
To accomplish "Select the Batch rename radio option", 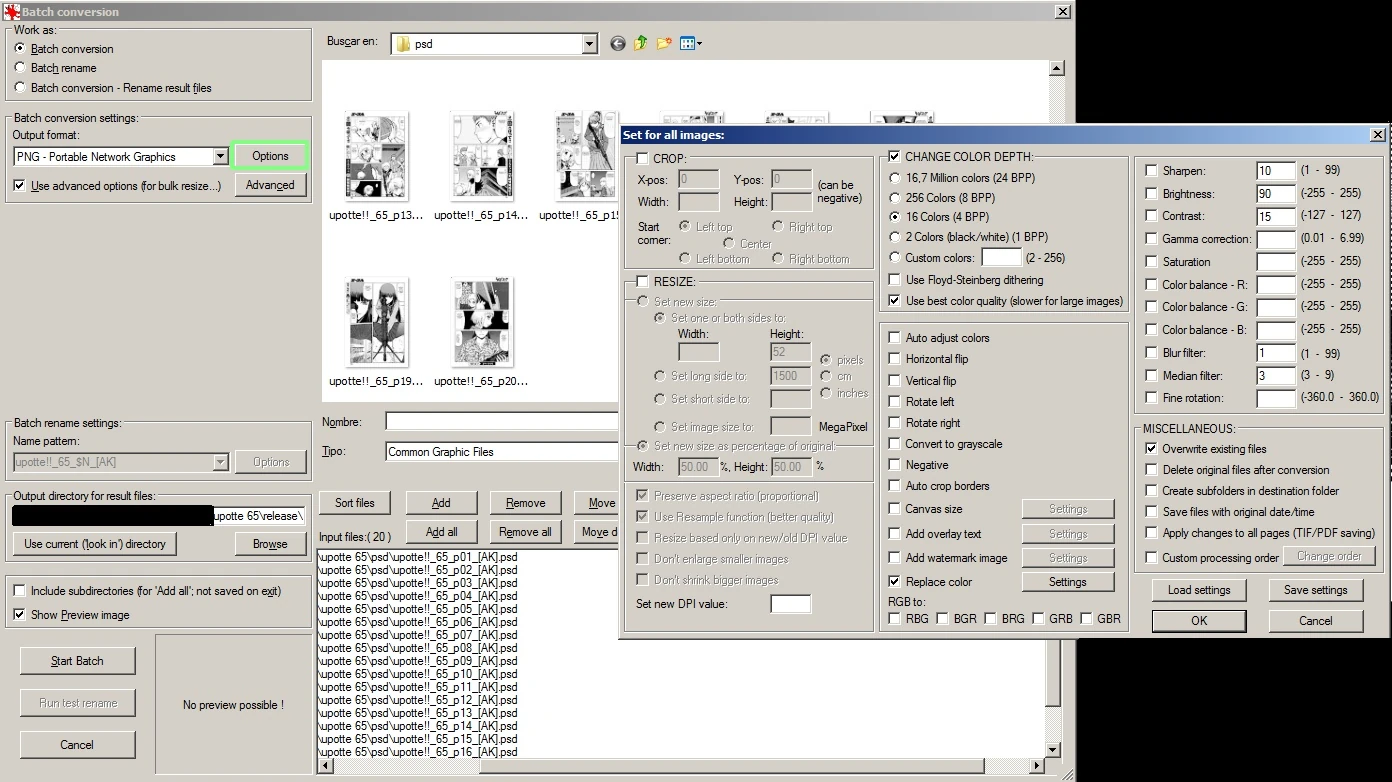I will click(x=20, y=68).
